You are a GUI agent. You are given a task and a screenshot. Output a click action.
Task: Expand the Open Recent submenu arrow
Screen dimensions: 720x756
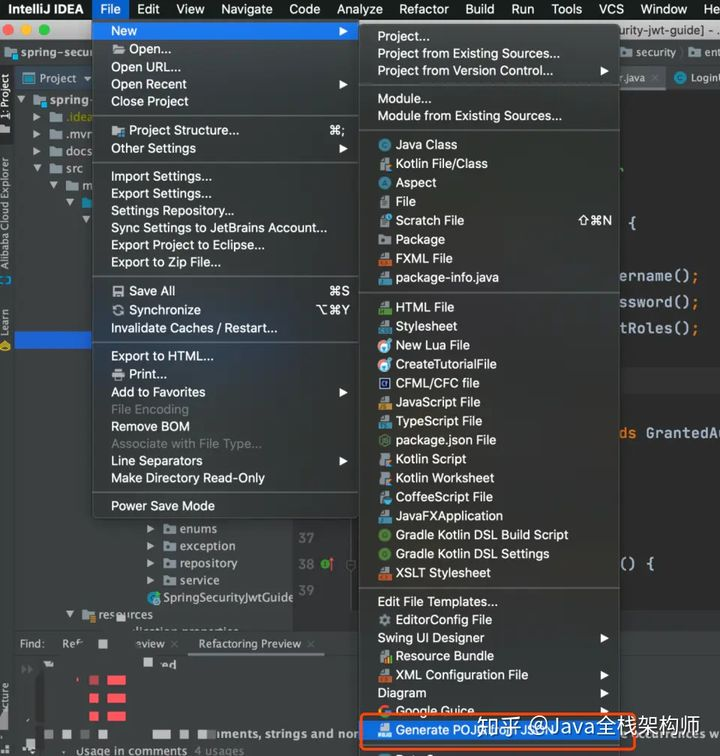(x=343, y=84)
